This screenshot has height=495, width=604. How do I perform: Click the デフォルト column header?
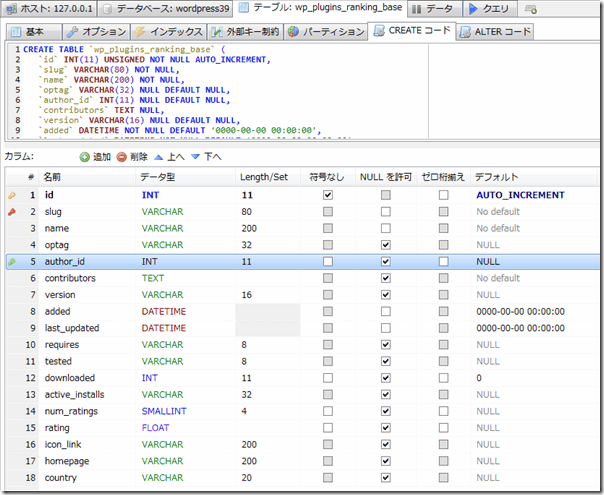coord(535,177)
